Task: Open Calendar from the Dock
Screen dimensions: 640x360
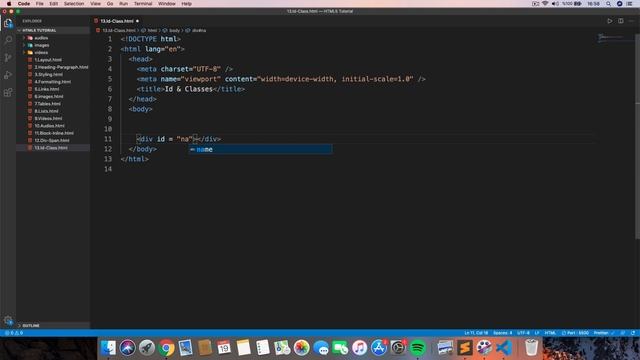Action: (x=224, y=348)
